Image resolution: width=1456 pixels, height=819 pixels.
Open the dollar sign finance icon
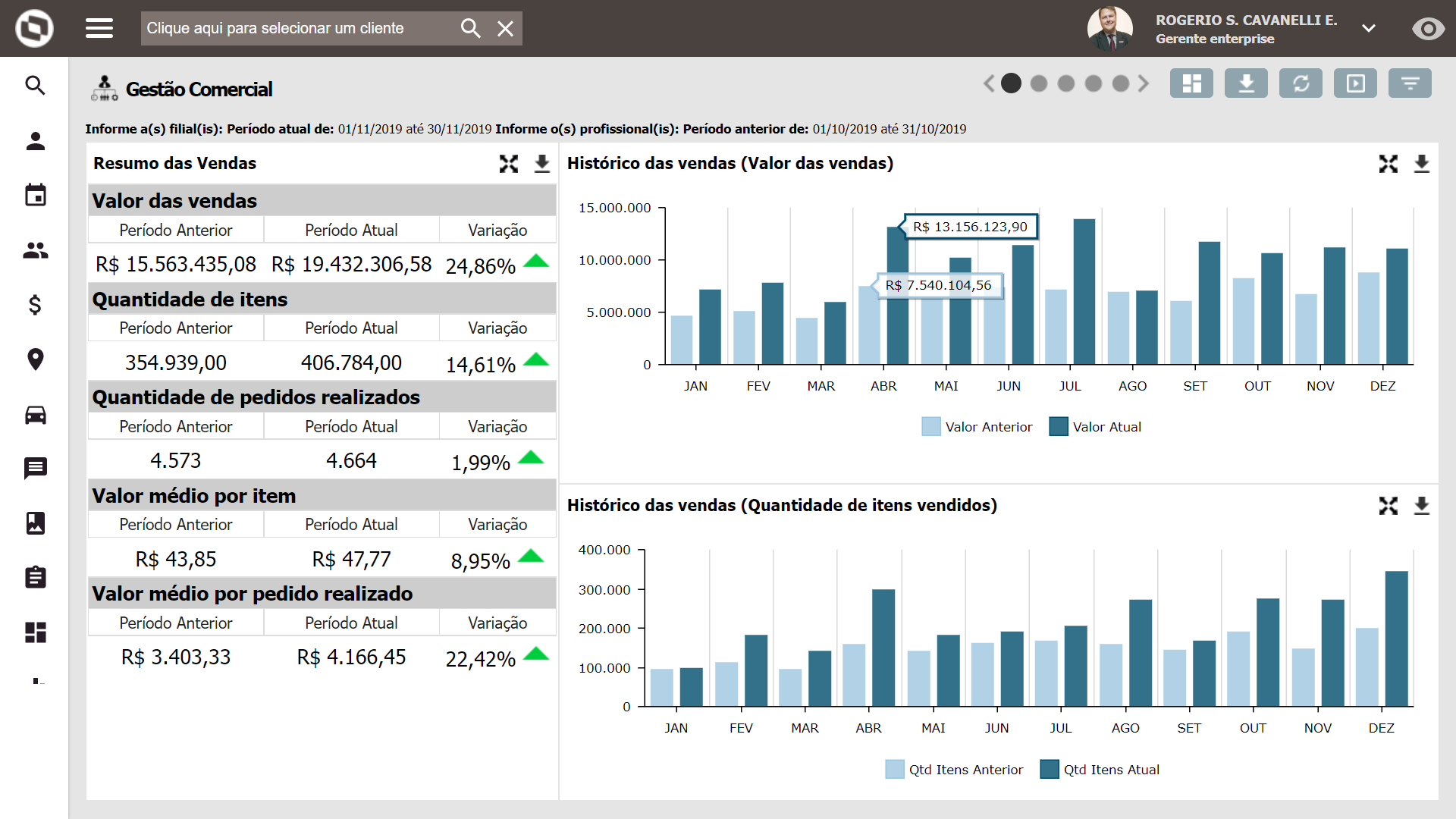click(36, 305)
